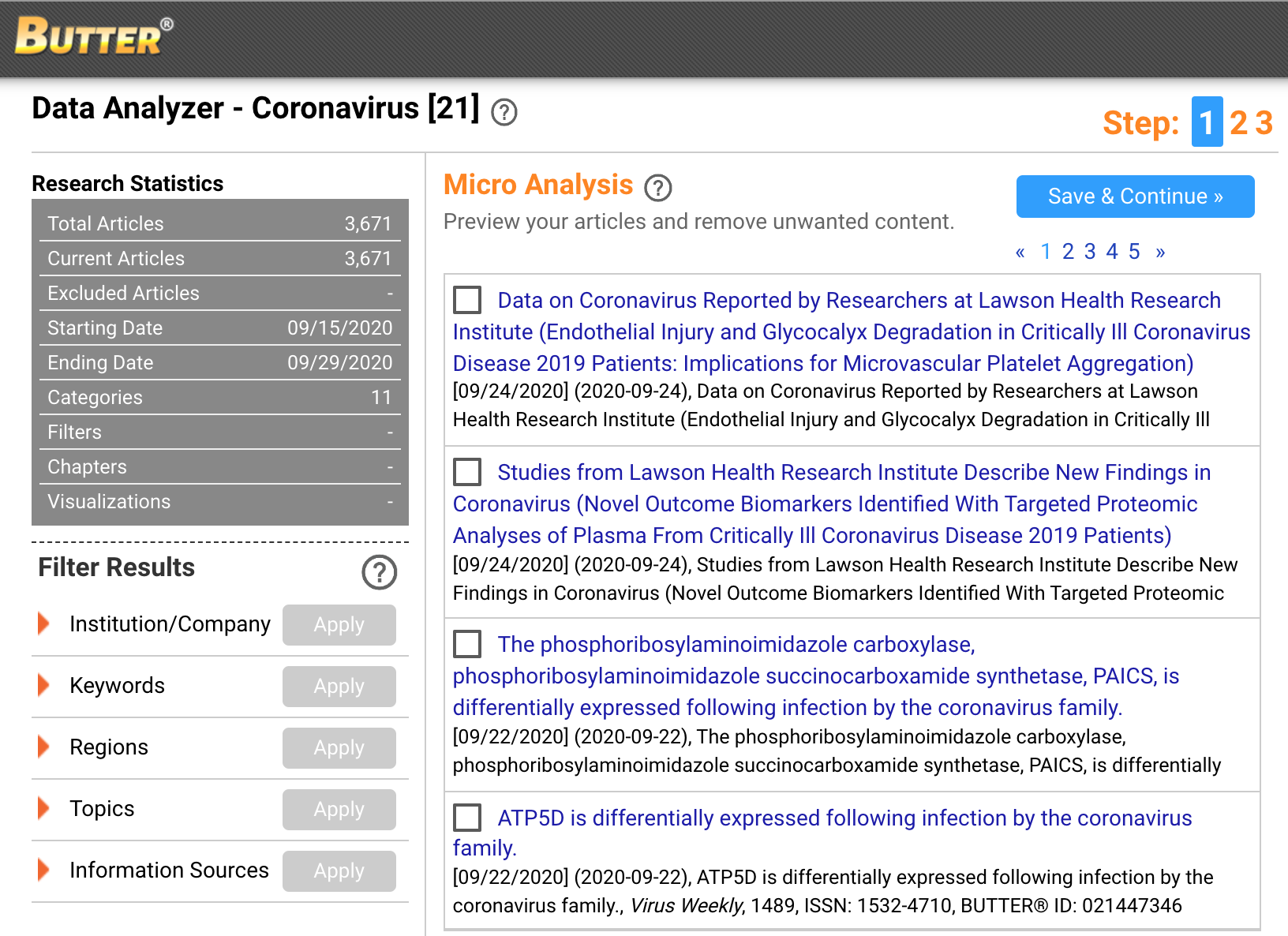Screen dimensions: 1288x936
Task: Click the Total Articles statistic row
Action: [x=220, y=223]
